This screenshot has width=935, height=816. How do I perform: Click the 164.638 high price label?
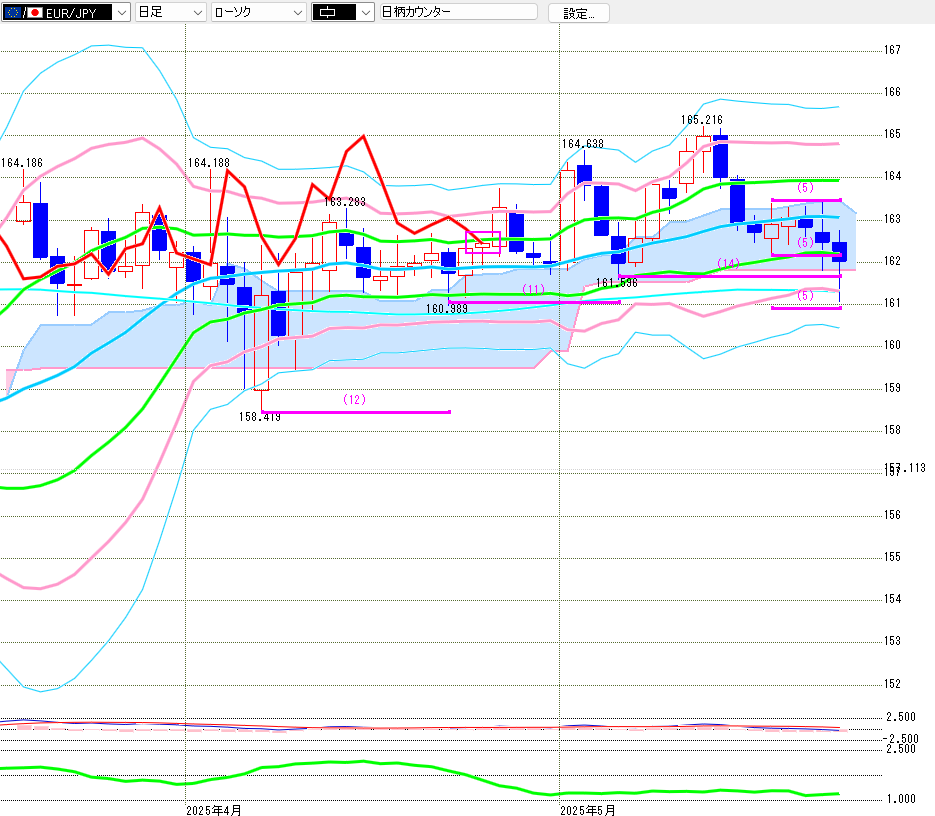click(x=583, y=144)
